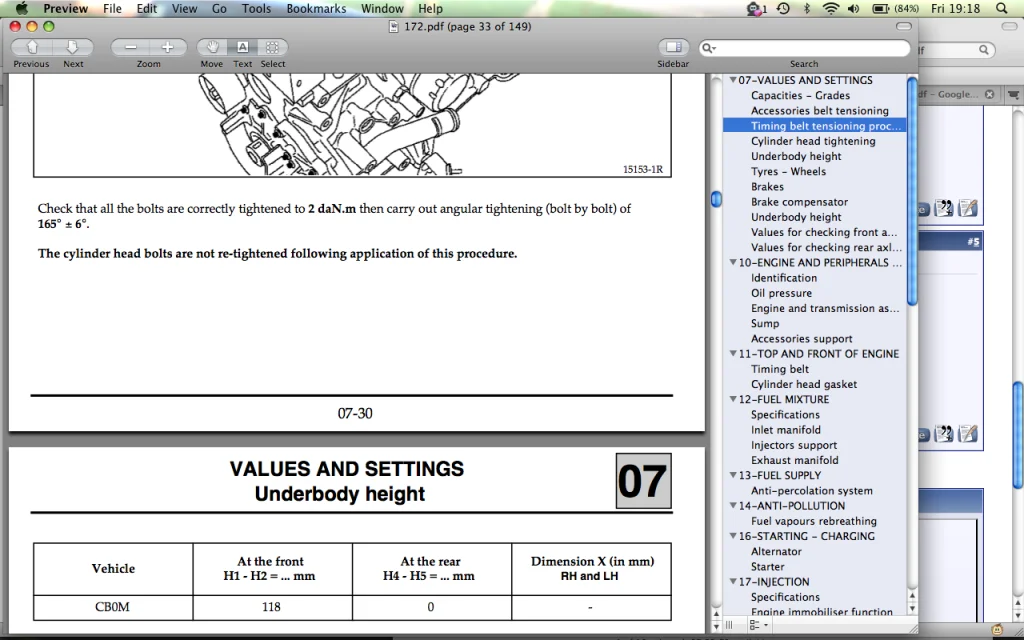Open Cylinder head tightening bookmark
The image size is (1024, 640).
pyautogui.click(x=813, y=141)
